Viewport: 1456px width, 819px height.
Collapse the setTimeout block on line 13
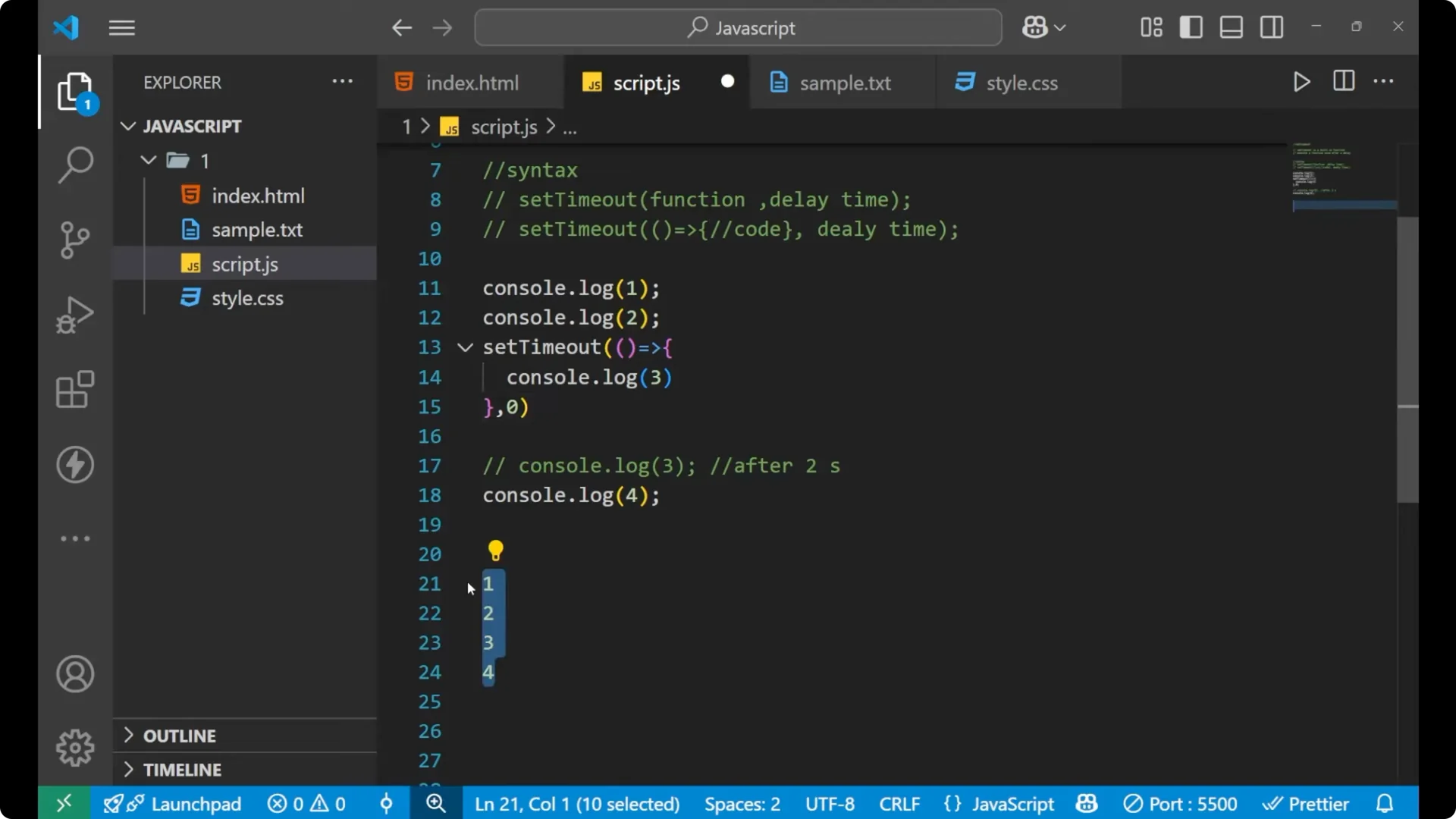(464, 347)
